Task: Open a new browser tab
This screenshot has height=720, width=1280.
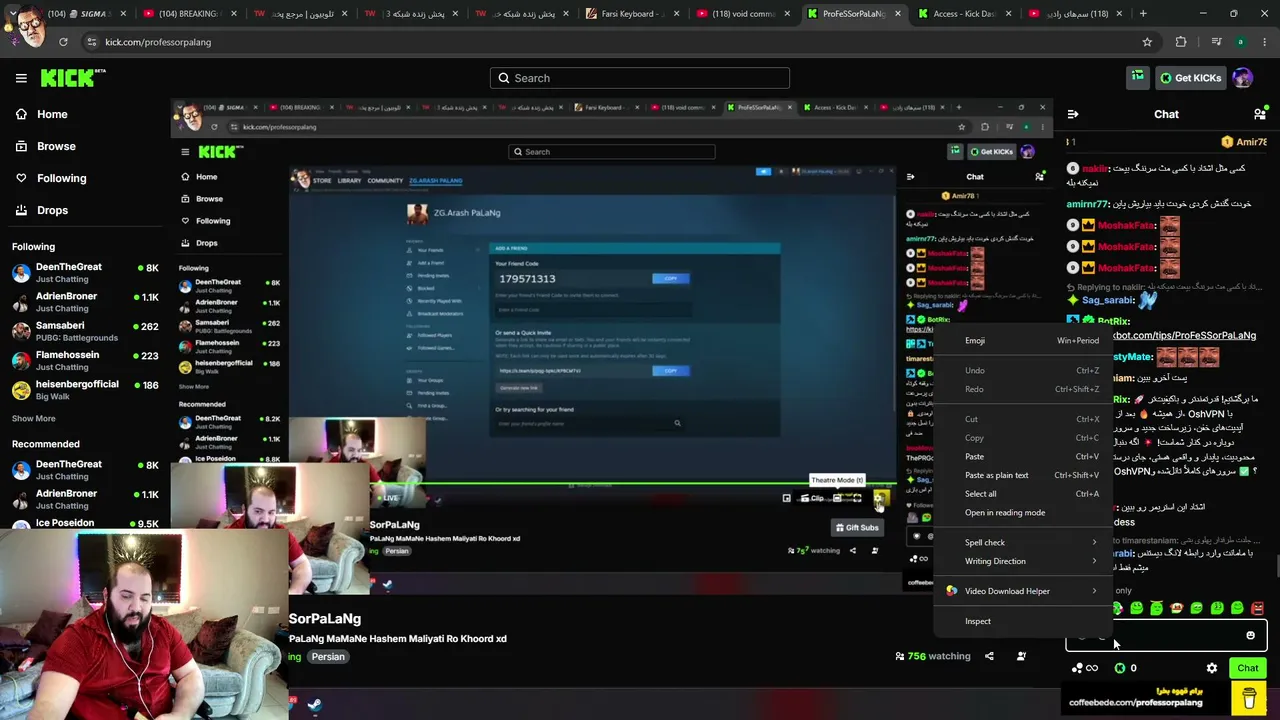Action: click(1143, 14)
